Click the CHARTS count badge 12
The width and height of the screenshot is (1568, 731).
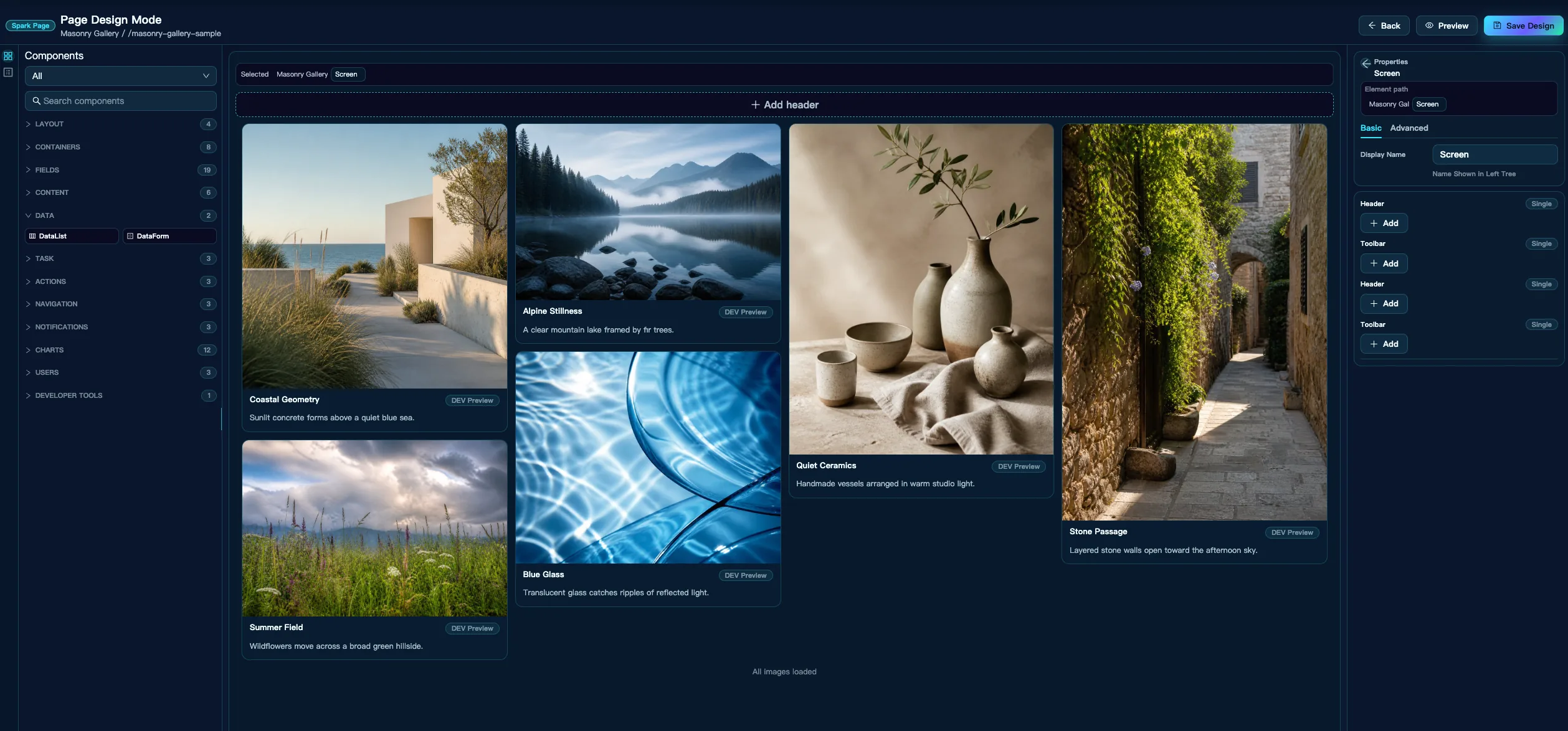[207, 350]
